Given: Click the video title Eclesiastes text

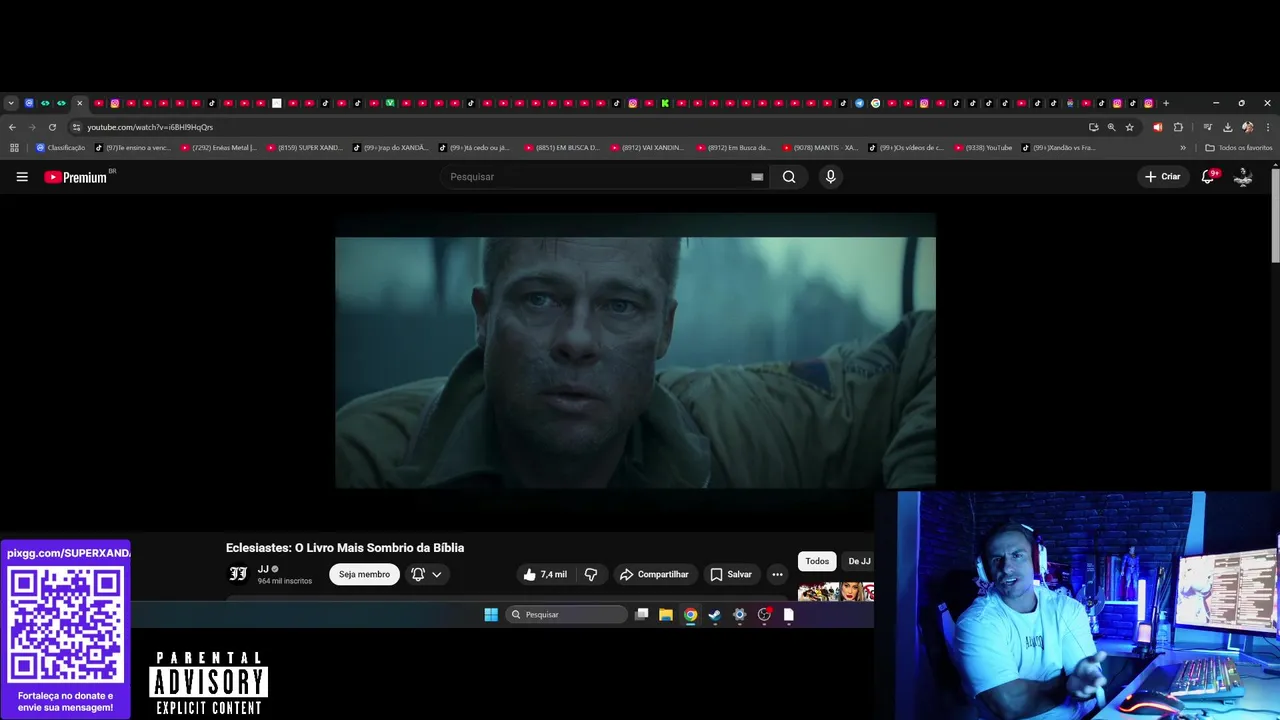Looking at the screenshot, I should [345, 548].
